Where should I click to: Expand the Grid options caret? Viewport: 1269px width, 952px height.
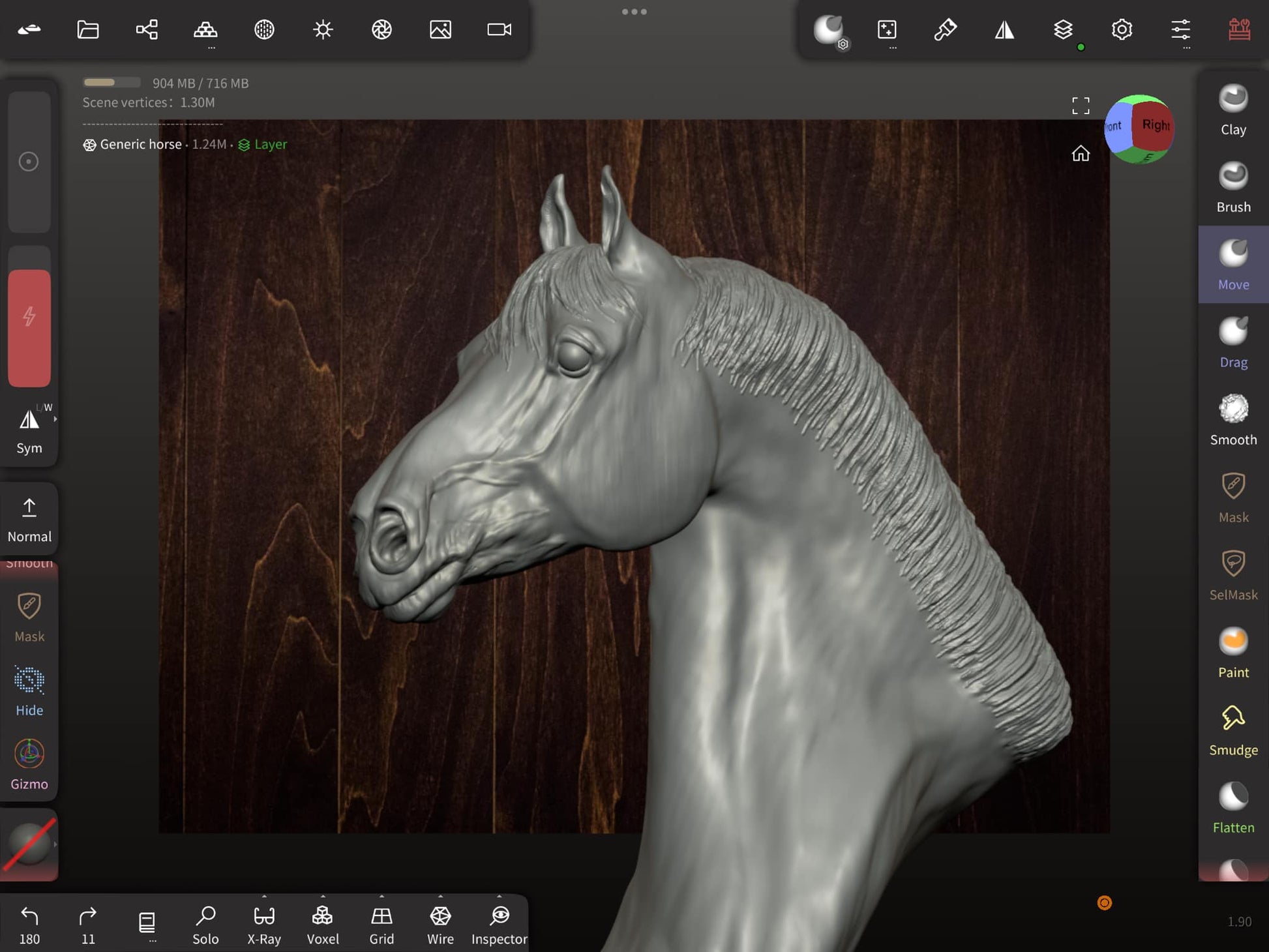pyautogui.click(x=381, y=897)
